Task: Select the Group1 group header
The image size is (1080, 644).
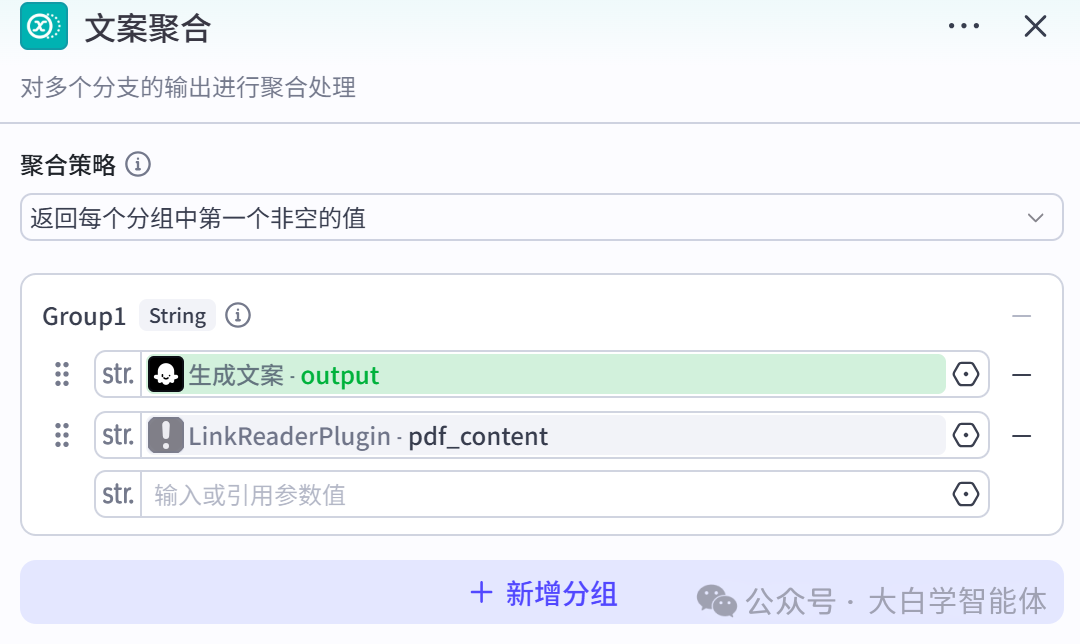Action: click(x=83, y=315)
